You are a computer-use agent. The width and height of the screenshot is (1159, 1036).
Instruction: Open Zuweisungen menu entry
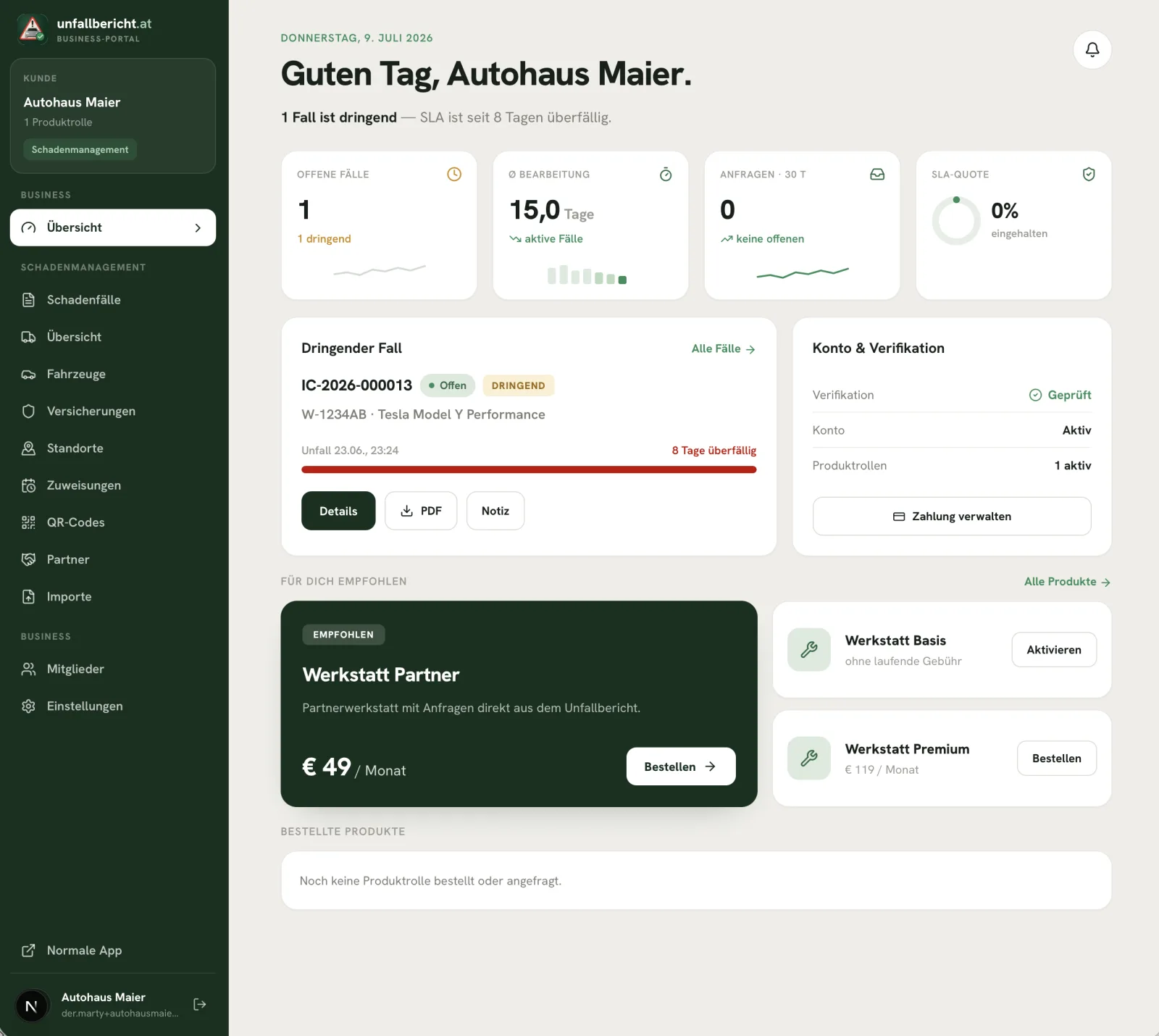[x=113, y=485]
